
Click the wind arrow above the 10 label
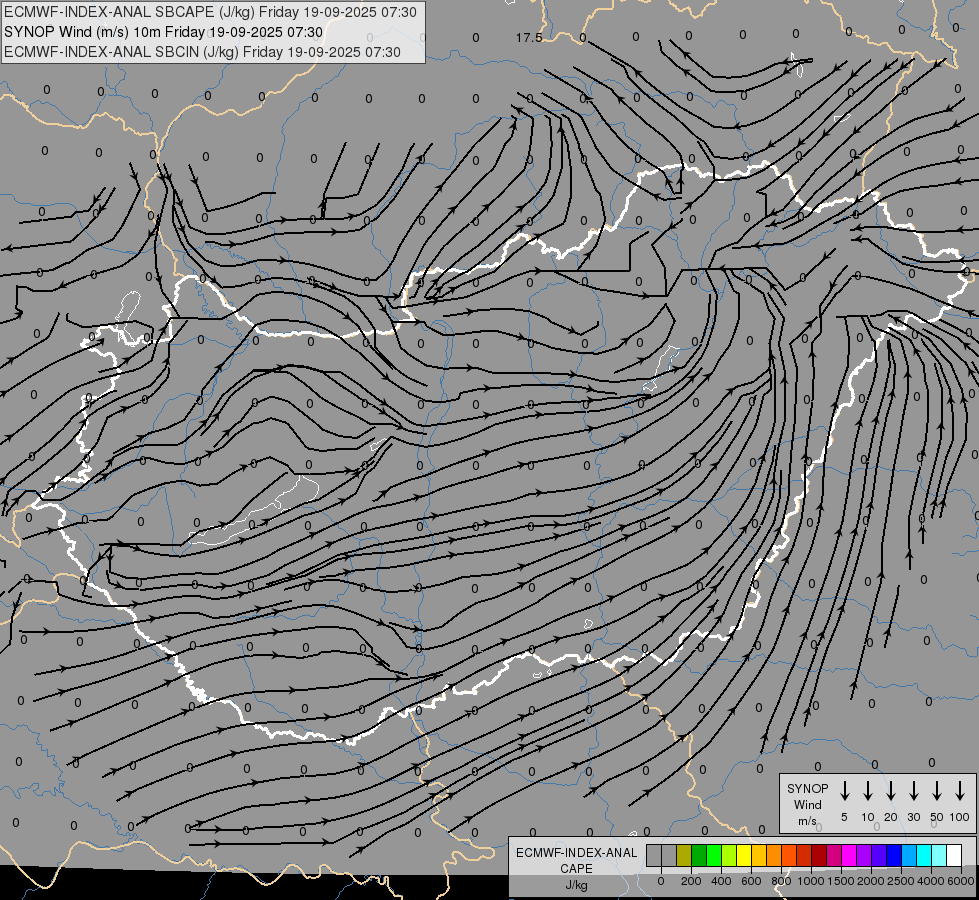(868, 791)
